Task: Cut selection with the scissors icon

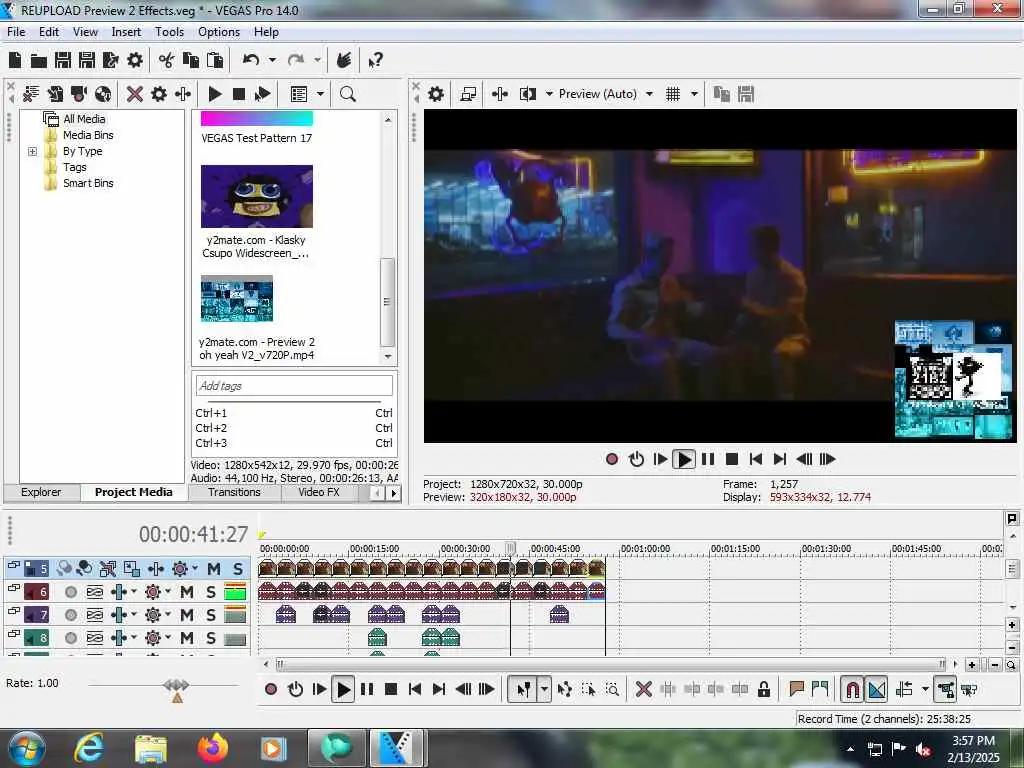Action: click(167, 61)
